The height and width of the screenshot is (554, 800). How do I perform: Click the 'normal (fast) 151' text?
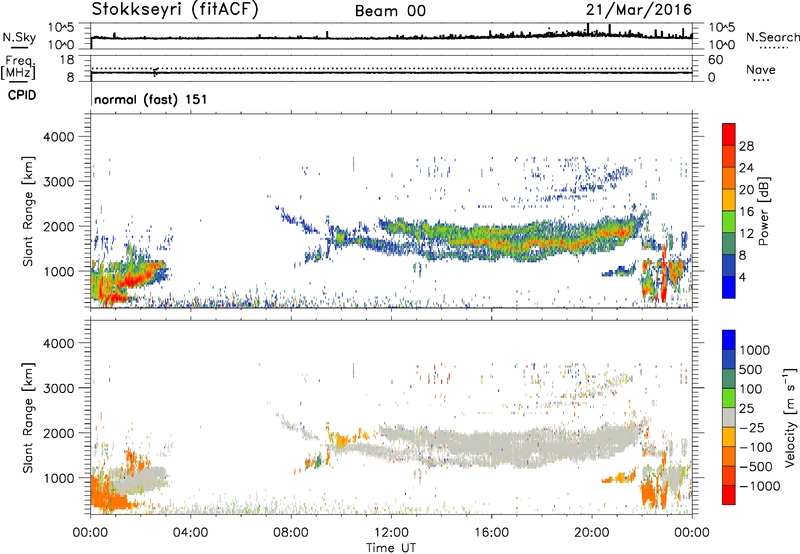coord(151,99)
